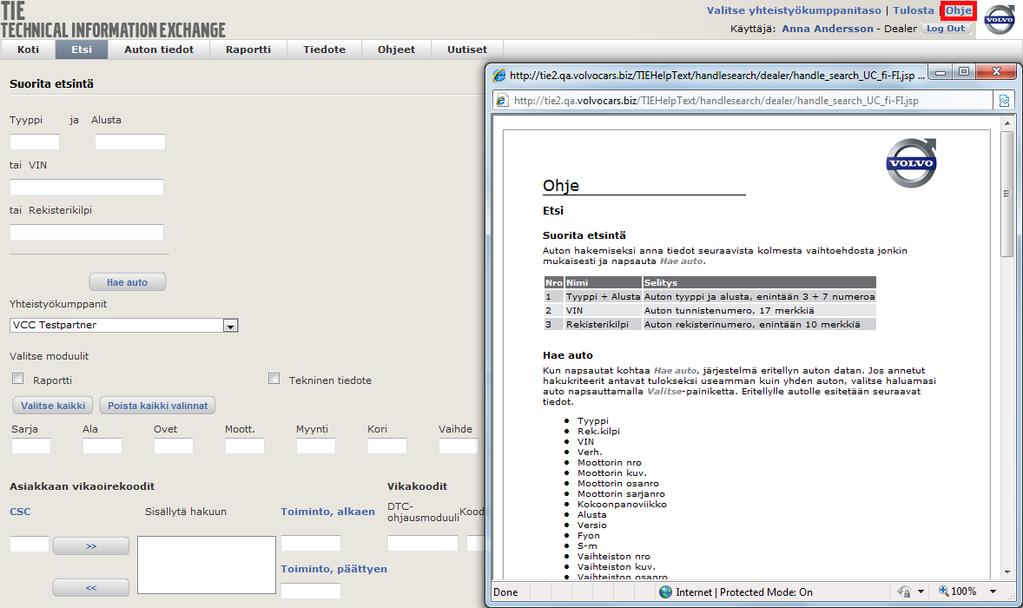Click the Hae auto button
This screenshot has height=608, width=1023.
click(127, 282)
